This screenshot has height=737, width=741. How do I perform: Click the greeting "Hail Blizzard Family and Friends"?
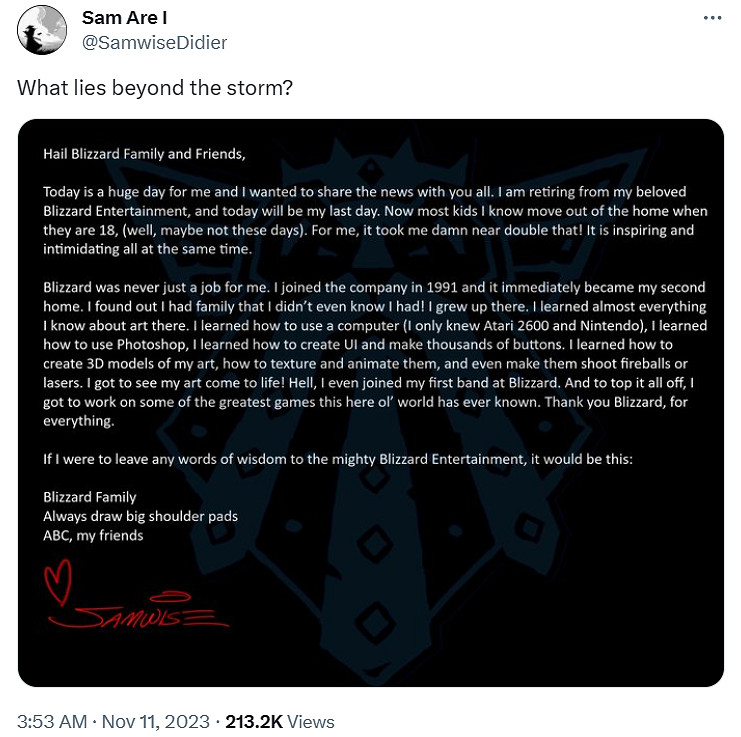click(x=143, y=154)
